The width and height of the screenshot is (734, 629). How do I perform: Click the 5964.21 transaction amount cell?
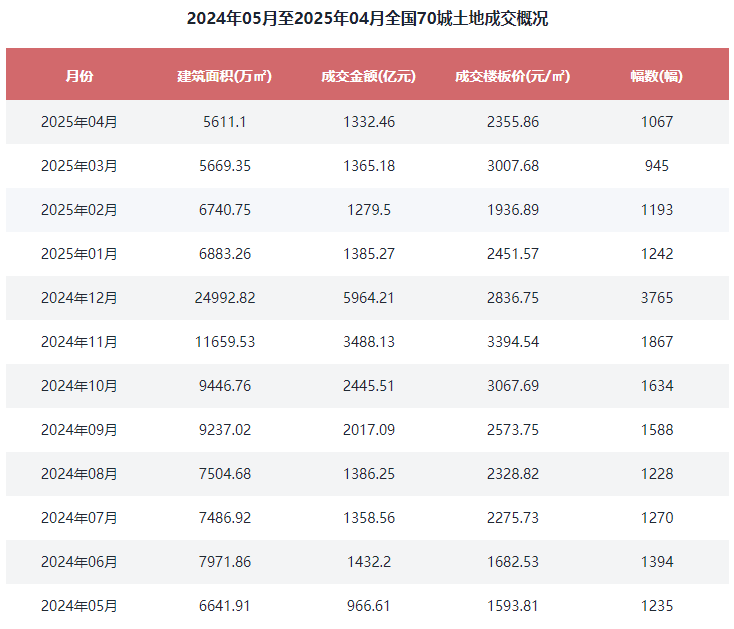[368, 298]
